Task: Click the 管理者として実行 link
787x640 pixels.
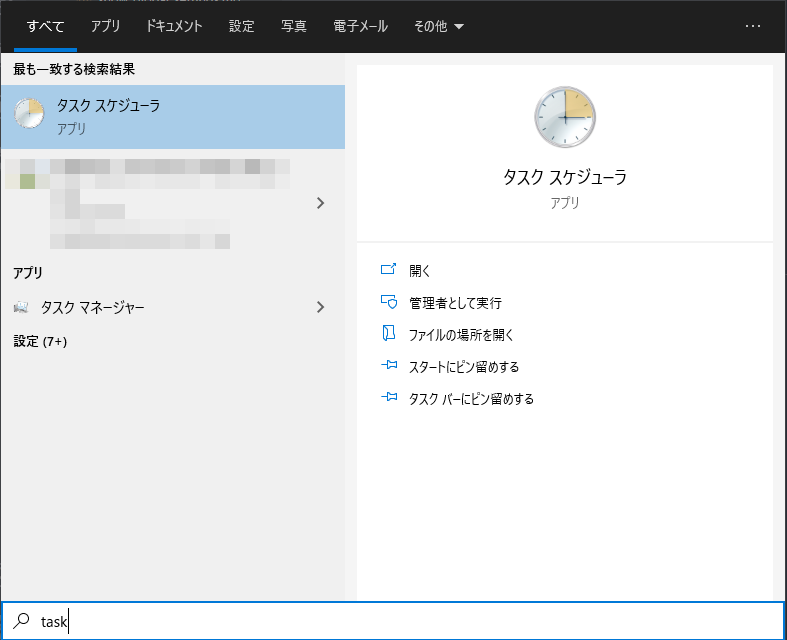Action: pos(455,302)
